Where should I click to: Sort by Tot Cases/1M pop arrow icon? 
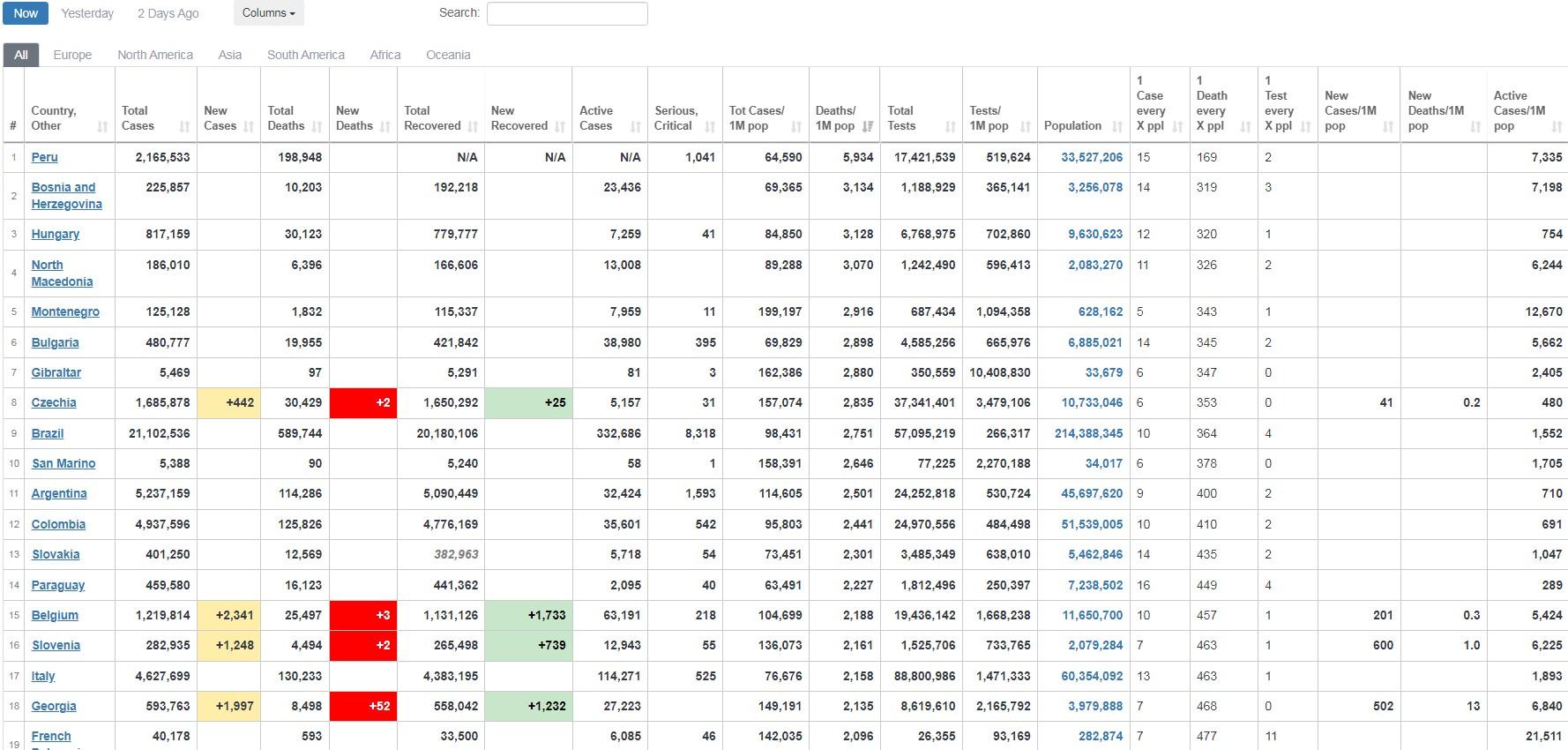(x=797, y=127)
